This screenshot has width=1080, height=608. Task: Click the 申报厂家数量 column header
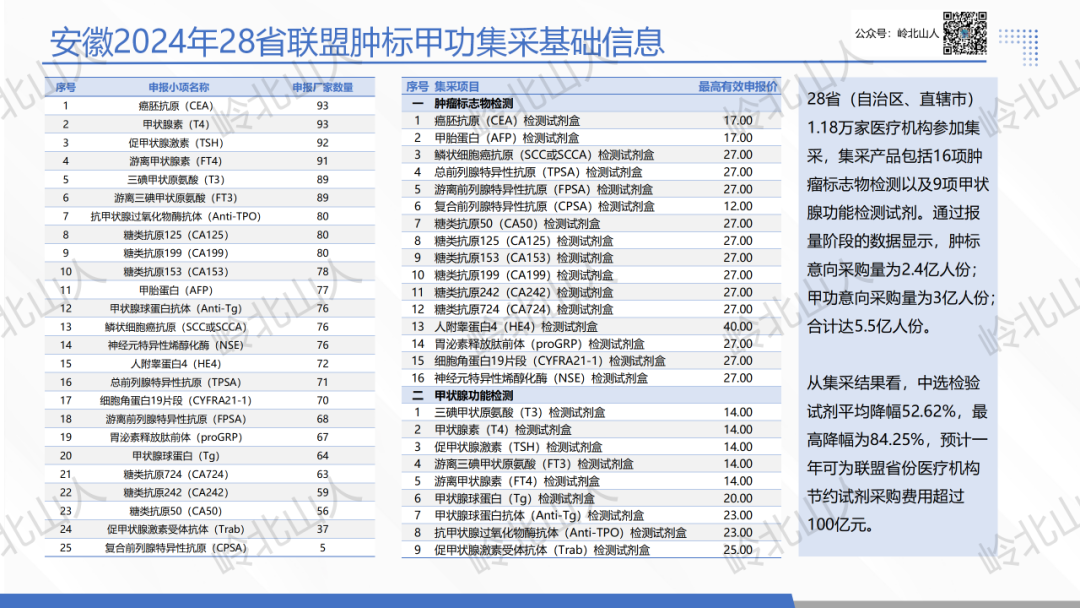click(x=322, y=88)
